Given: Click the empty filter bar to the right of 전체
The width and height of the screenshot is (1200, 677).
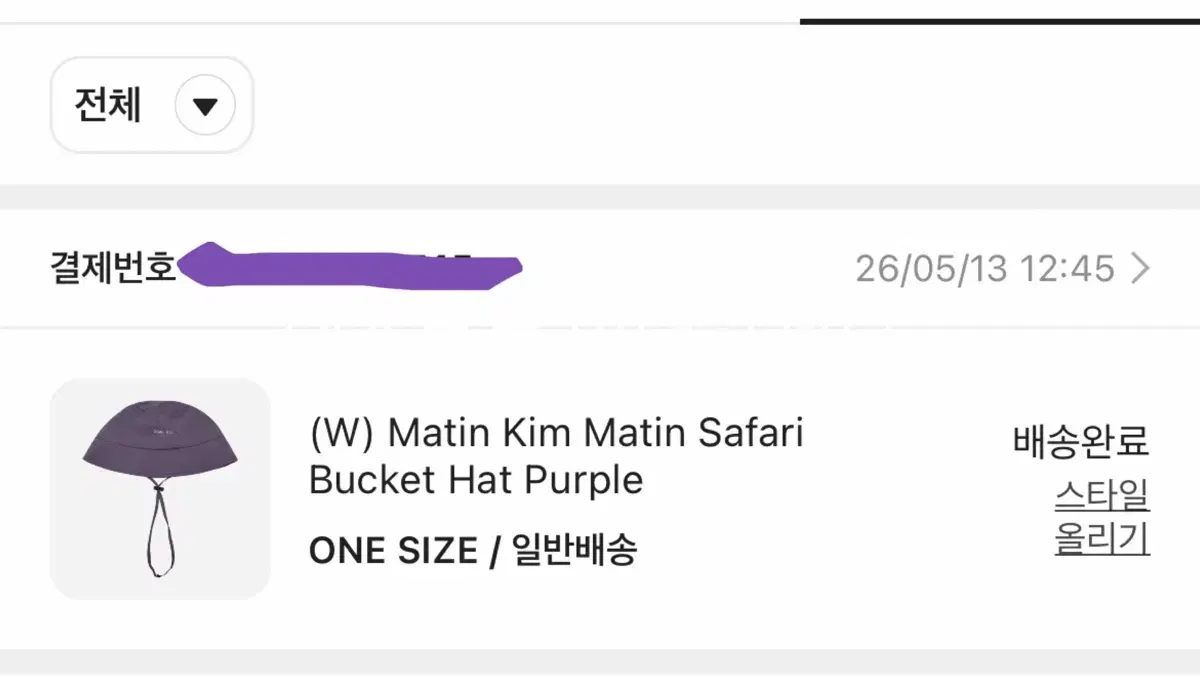Looking at the screenshot, I should [x=726, y=105].
